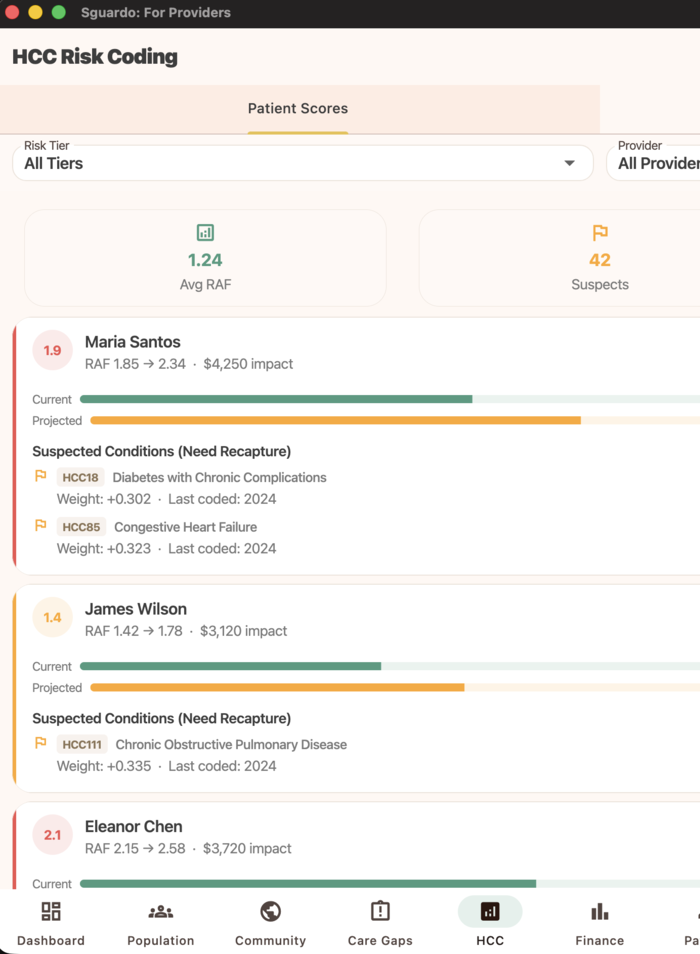Go to the Community tab label
Screen dimensions: 700x954
pos(271,941)
